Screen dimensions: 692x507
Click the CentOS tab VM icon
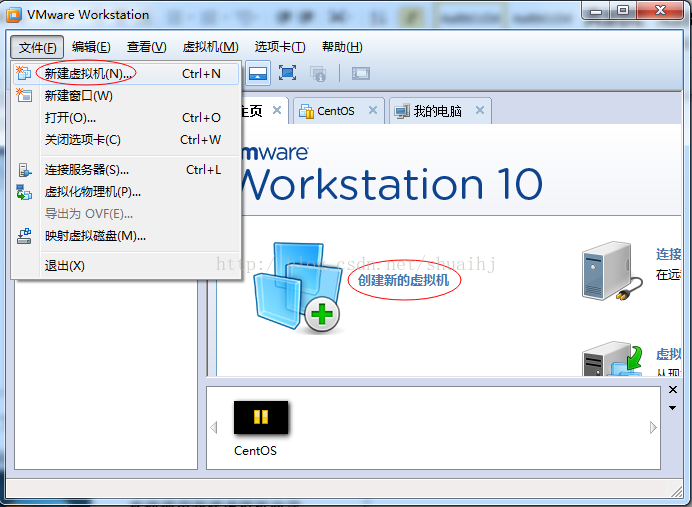point(306,111)
